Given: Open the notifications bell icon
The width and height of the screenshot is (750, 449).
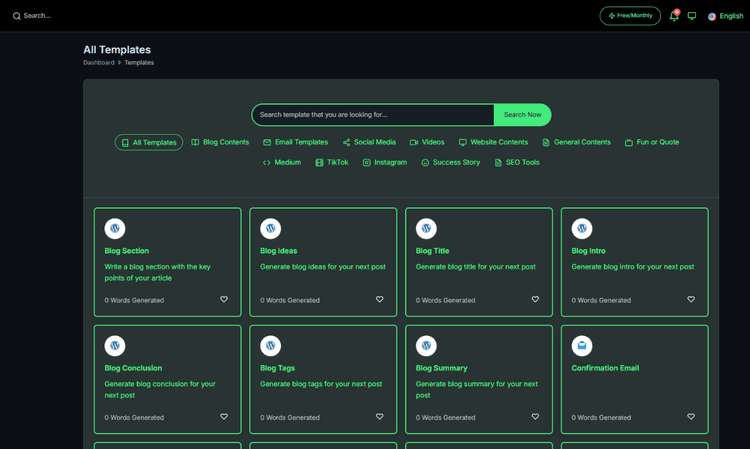Looking at the screenshot, I should coord(674,16).
